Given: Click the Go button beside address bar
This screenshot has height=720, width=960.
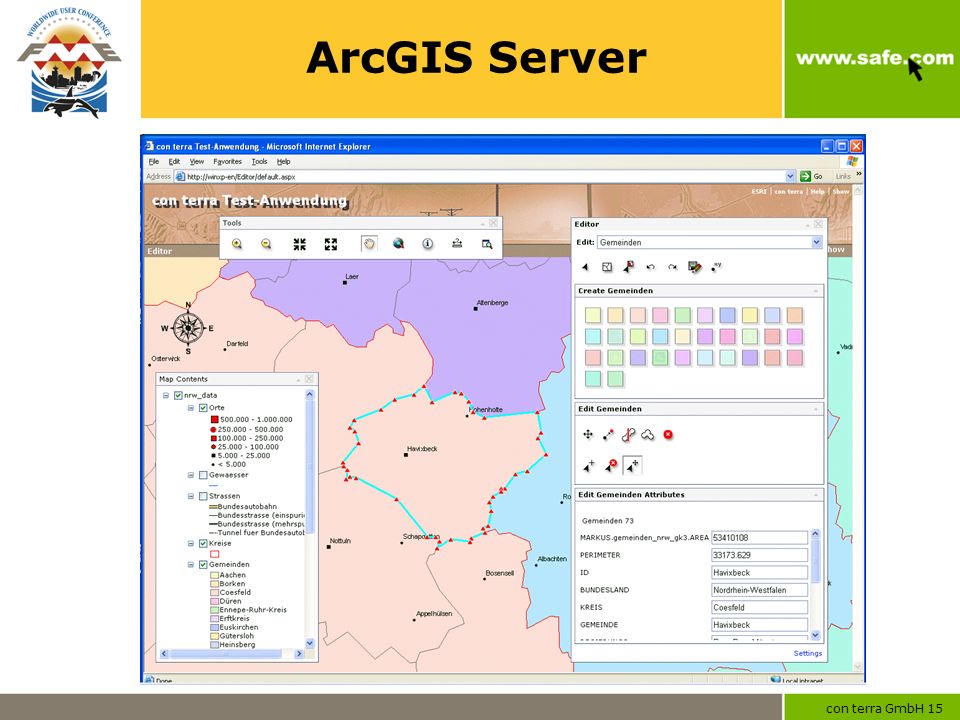Looking at the screenshot, I should pyautogui.click(x=811, y=176).
